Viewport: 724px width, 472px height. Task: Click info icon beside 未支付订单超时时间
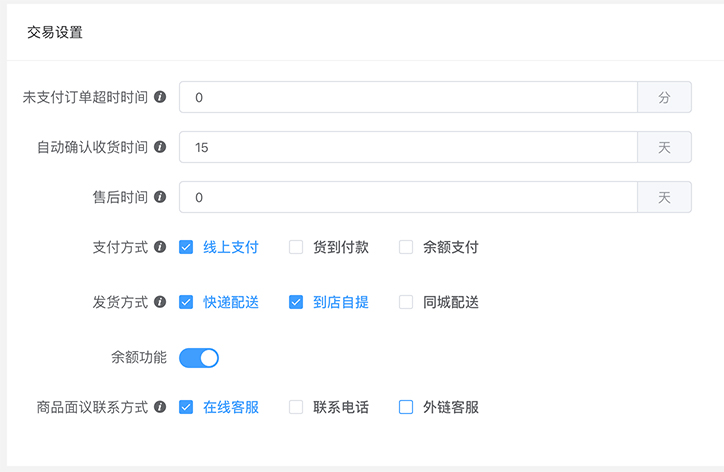160,97
